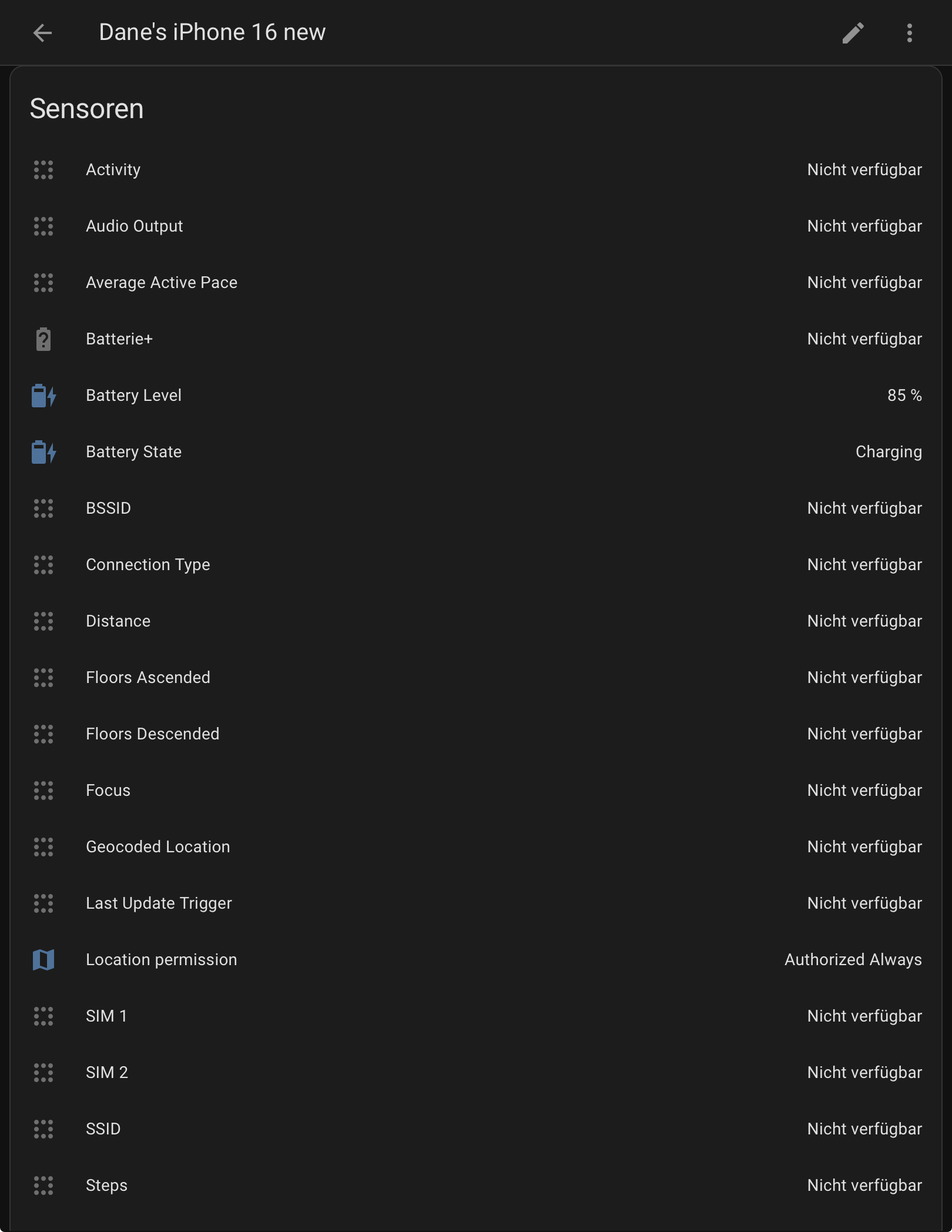Click the Authorized Always value

point(853,960)
